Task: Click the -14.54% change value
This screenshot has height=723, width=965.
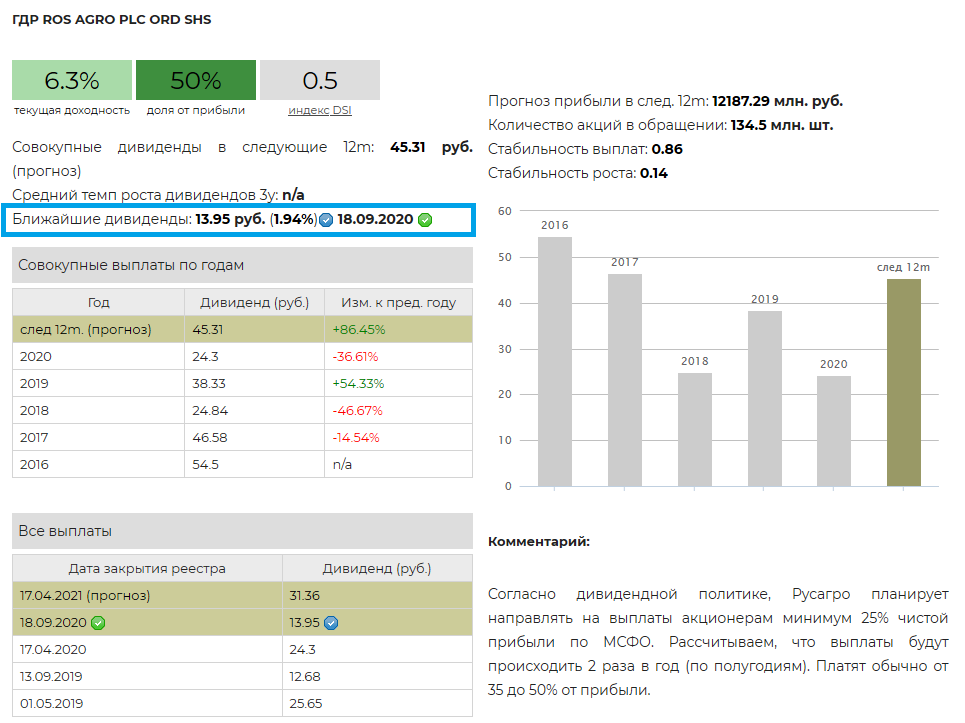Action: [x=356, y=437]
